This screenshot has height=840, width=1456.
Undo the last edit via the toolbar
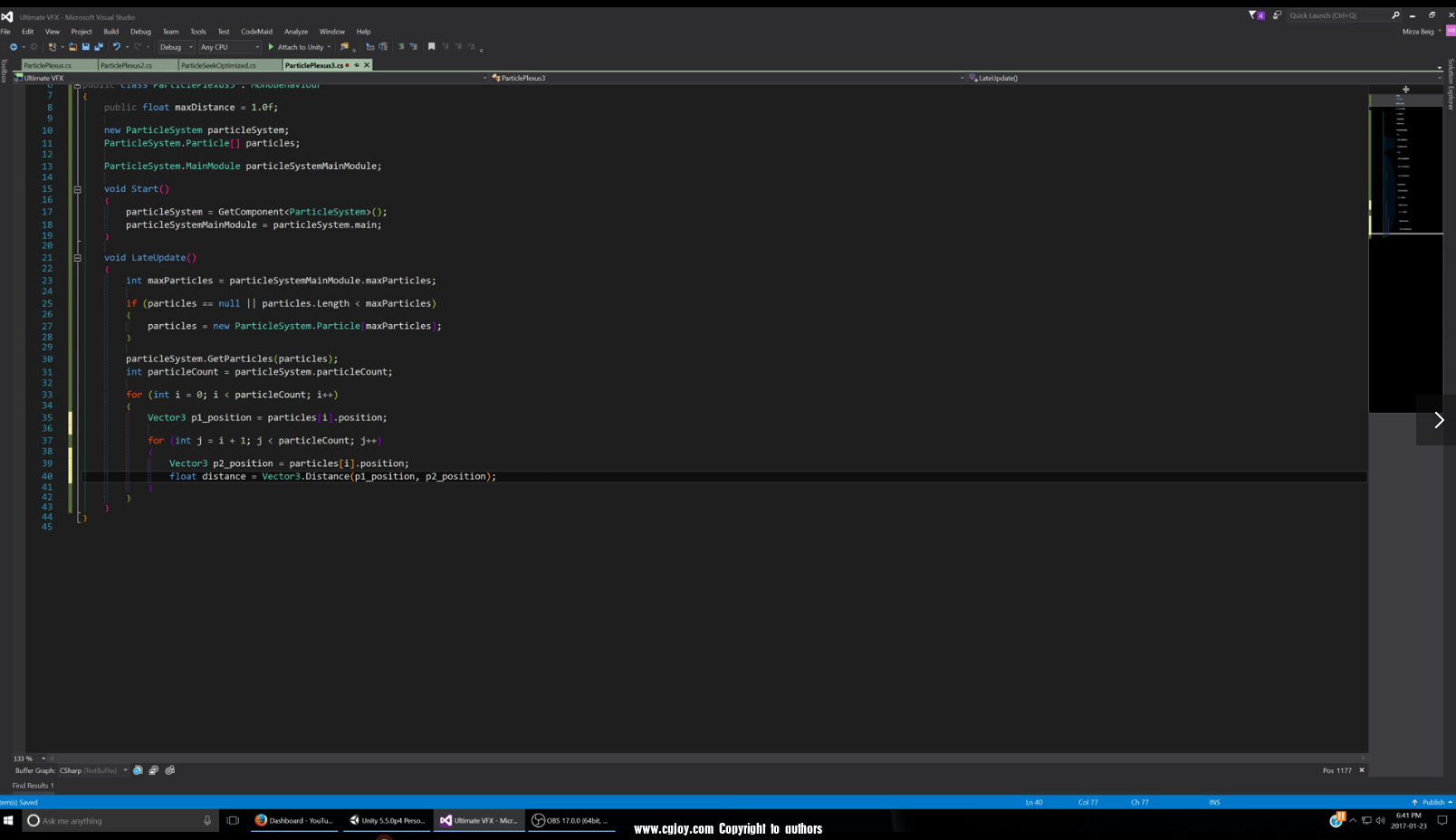pyautogui.click(x=117, y=47)
